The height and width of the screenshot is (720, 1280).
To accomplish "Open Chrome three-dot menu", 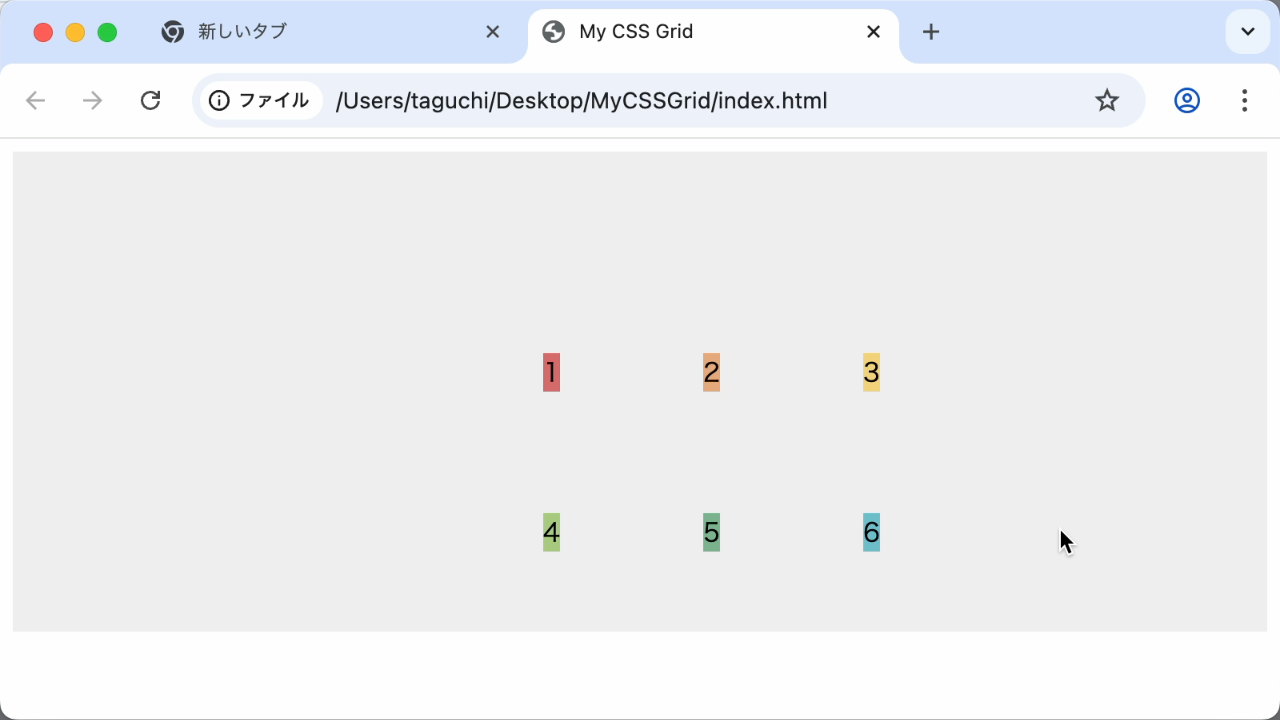I will pyautogui.click(x=1244, y=100).
